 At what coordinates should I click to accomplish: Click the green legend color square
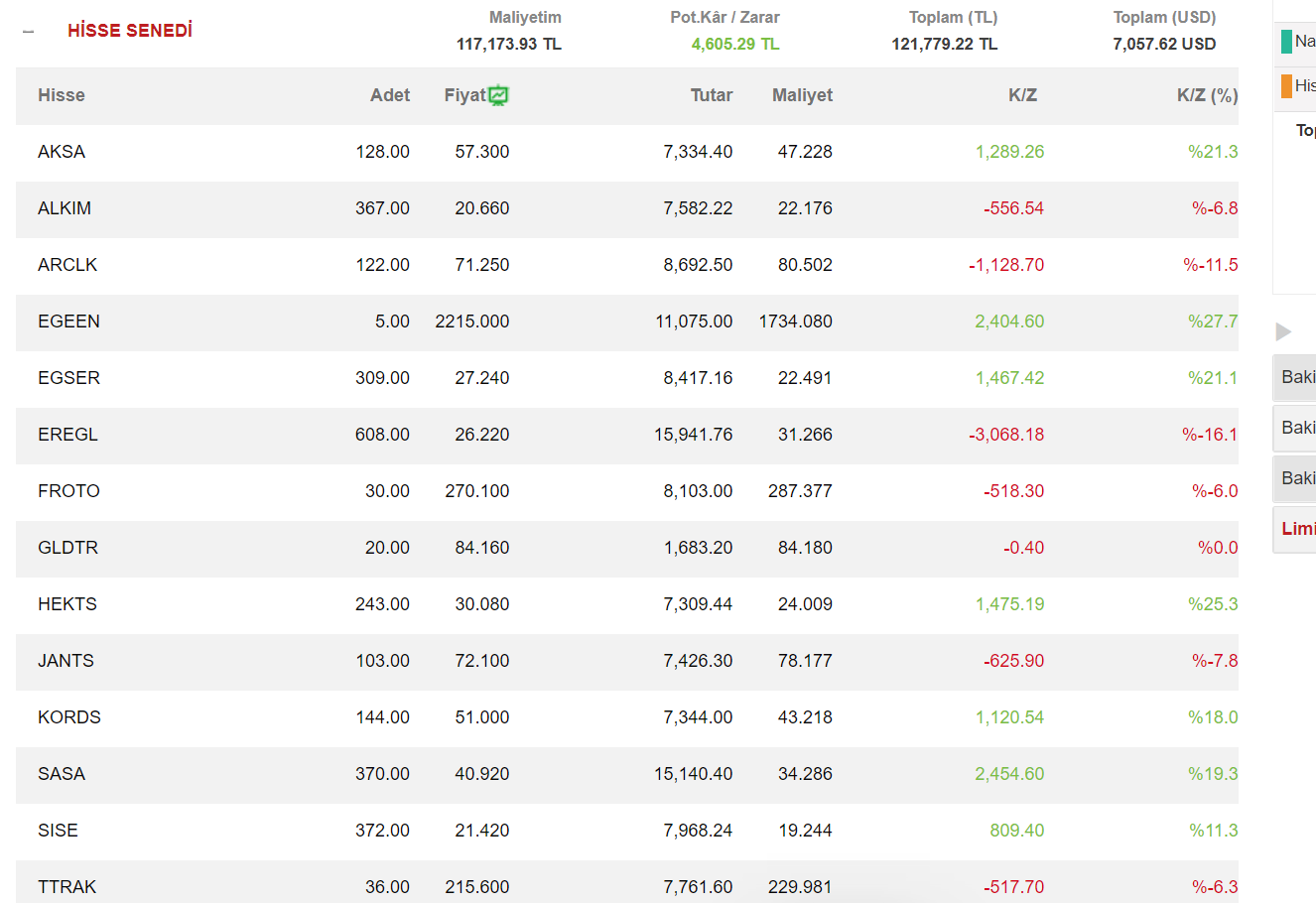[x=1286, y=42]
